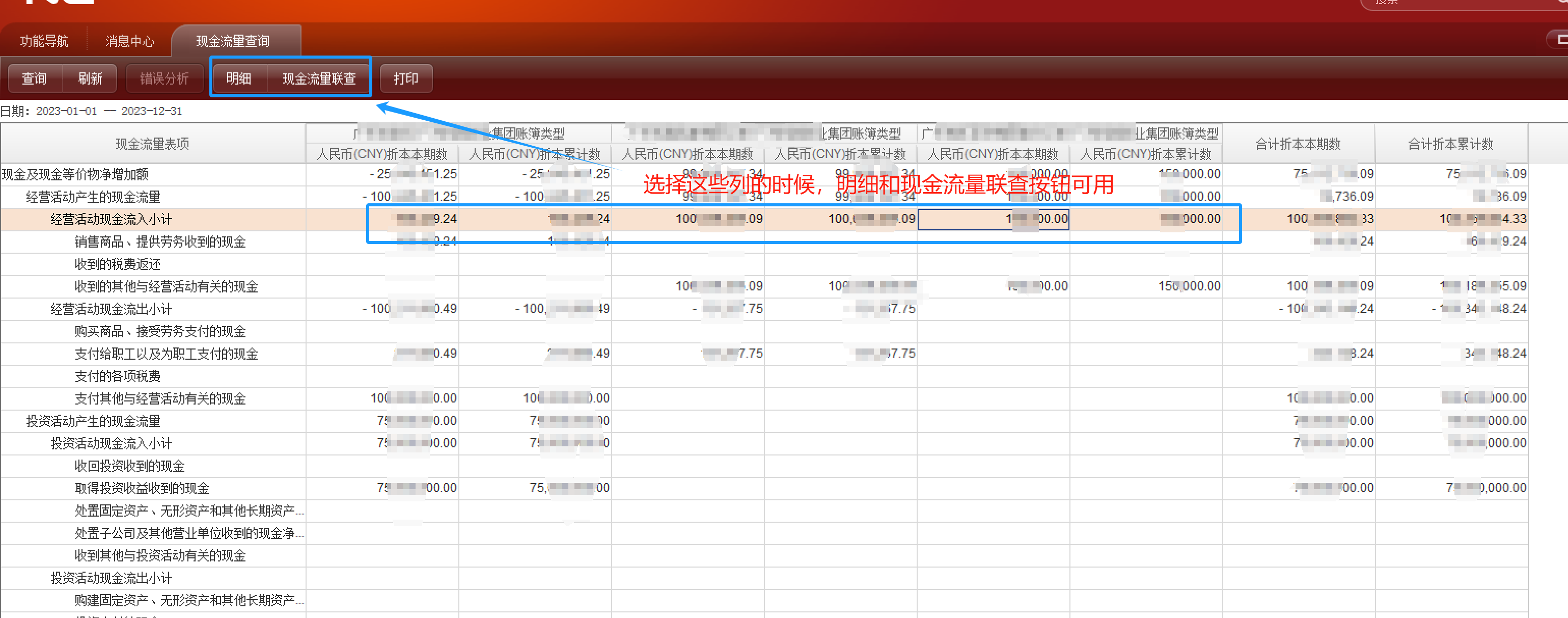Viewport: 1568px width, 618px height.
Task: Click the 合计折本本期数 column header
Action: (x=1298, y=144)
